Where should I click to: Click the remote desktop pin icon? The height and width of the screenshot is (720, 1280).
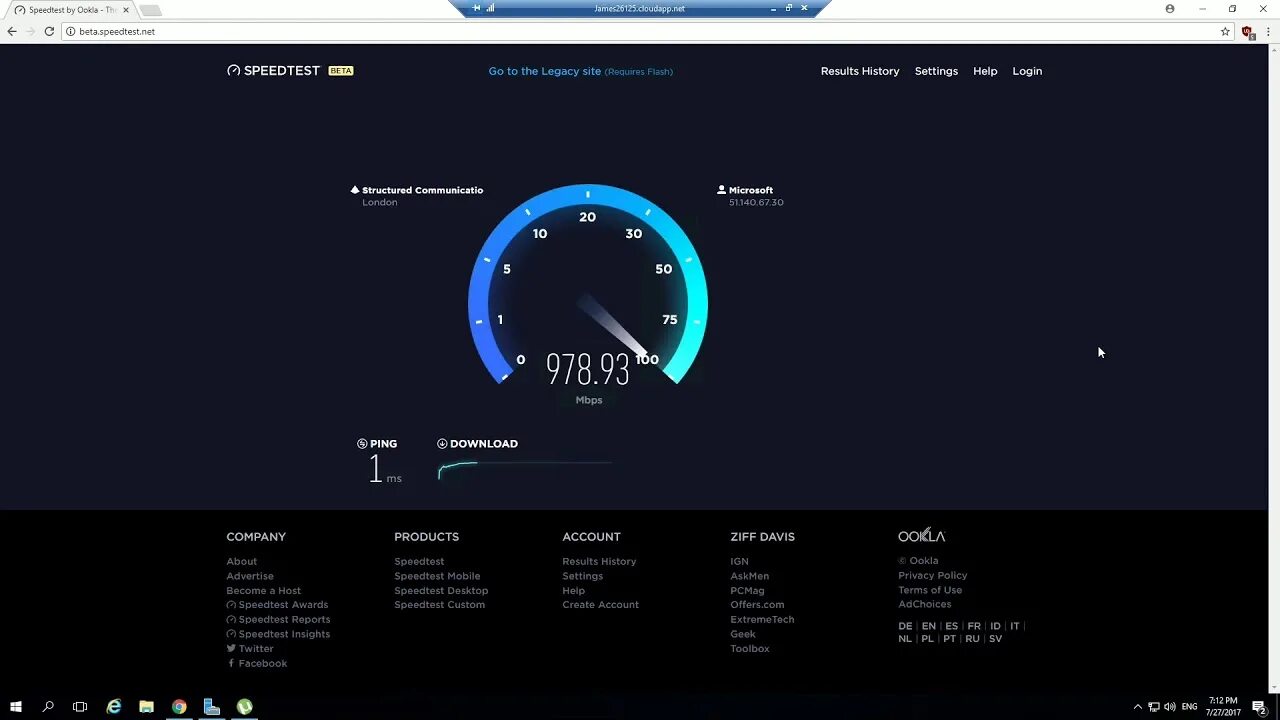(x=476, y=8)
